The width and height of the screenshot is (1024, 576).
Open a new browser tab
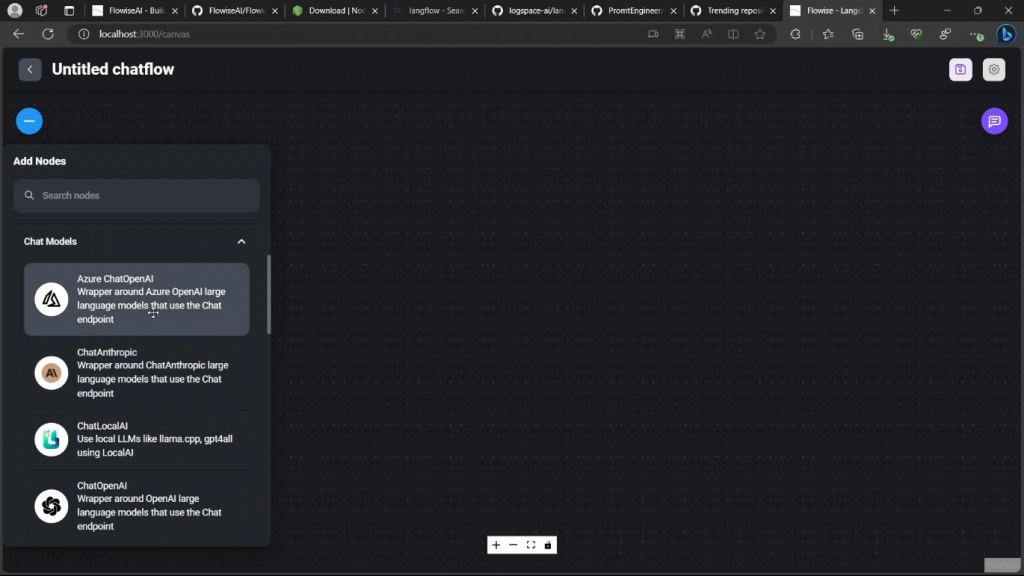pyautogui.click(x=894, y=10)
